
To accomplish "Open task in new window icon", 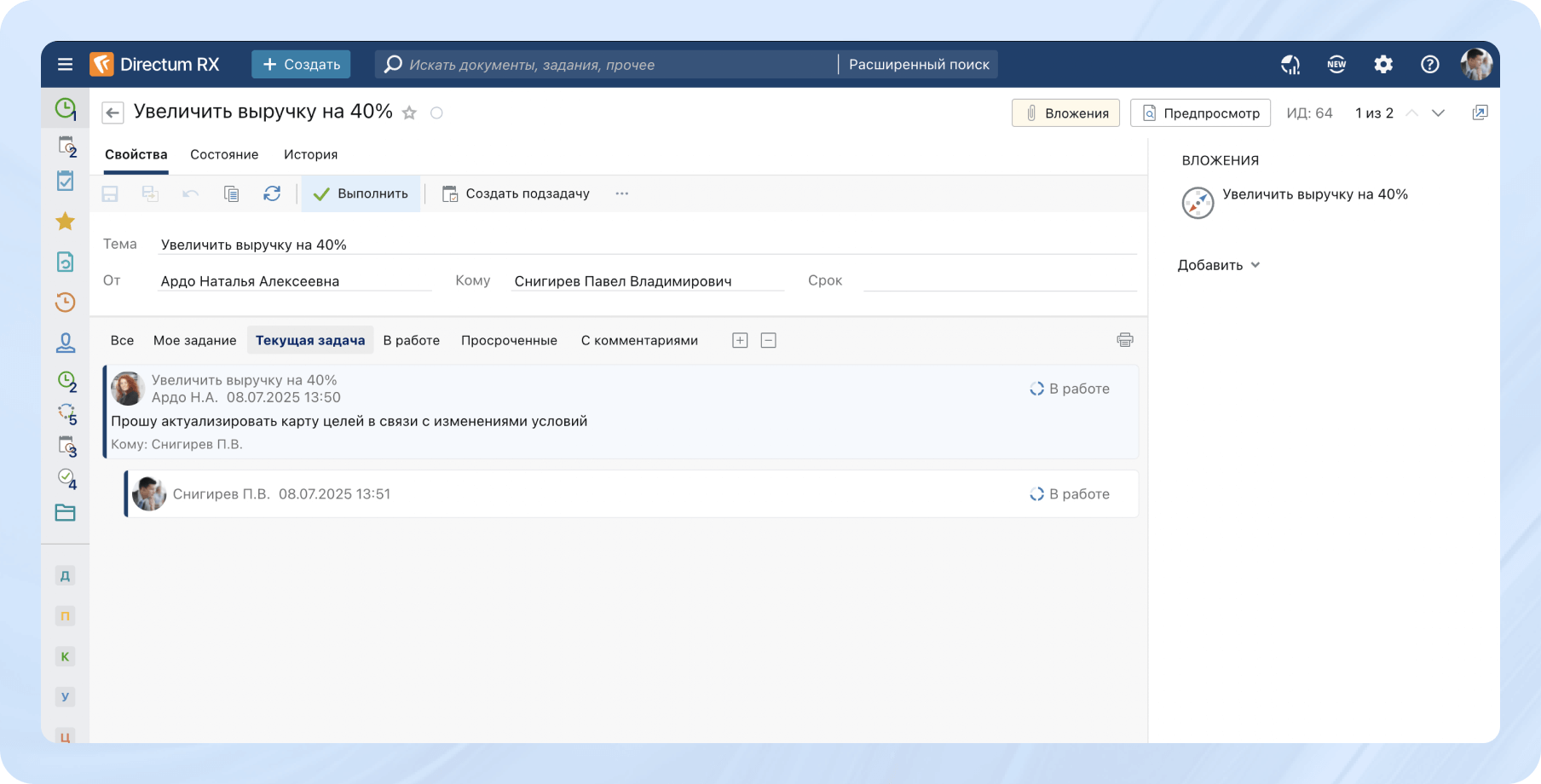I will tap(1480, 112).
